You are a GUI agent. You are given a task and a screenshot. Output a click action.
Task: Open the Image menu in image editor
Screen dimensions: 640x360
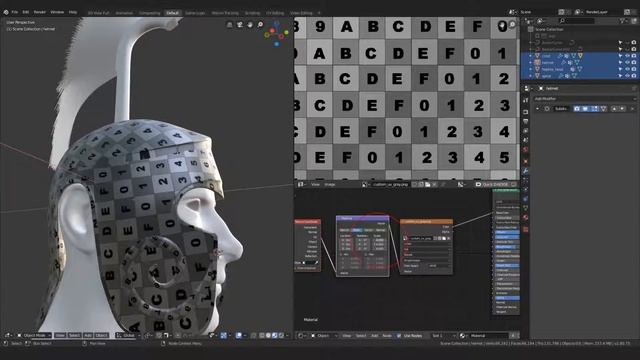point(330,184)
